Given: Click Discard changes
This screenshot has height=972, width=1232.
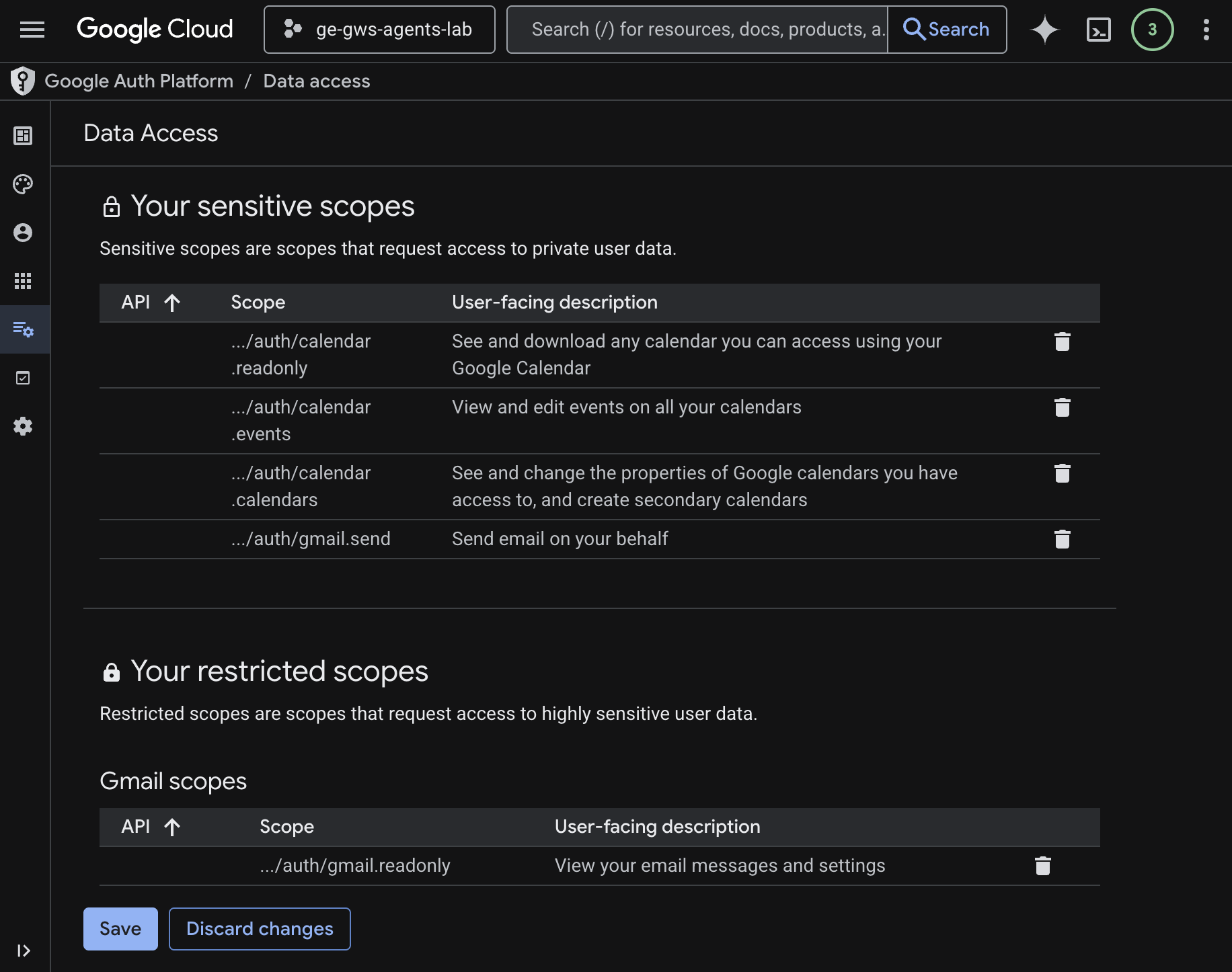Looking at the screenshot, I should click(260, 929).
